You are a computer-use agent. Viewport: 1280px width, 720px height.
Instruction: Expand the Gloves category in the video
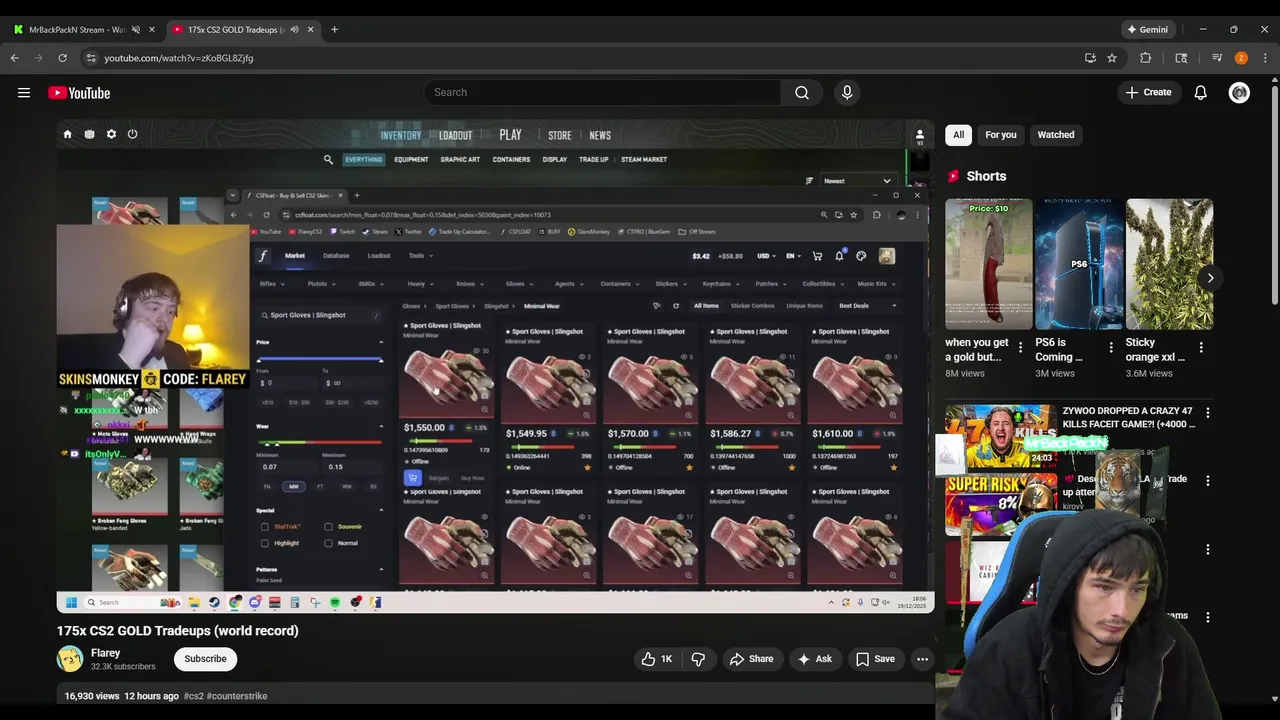point(518,284)
